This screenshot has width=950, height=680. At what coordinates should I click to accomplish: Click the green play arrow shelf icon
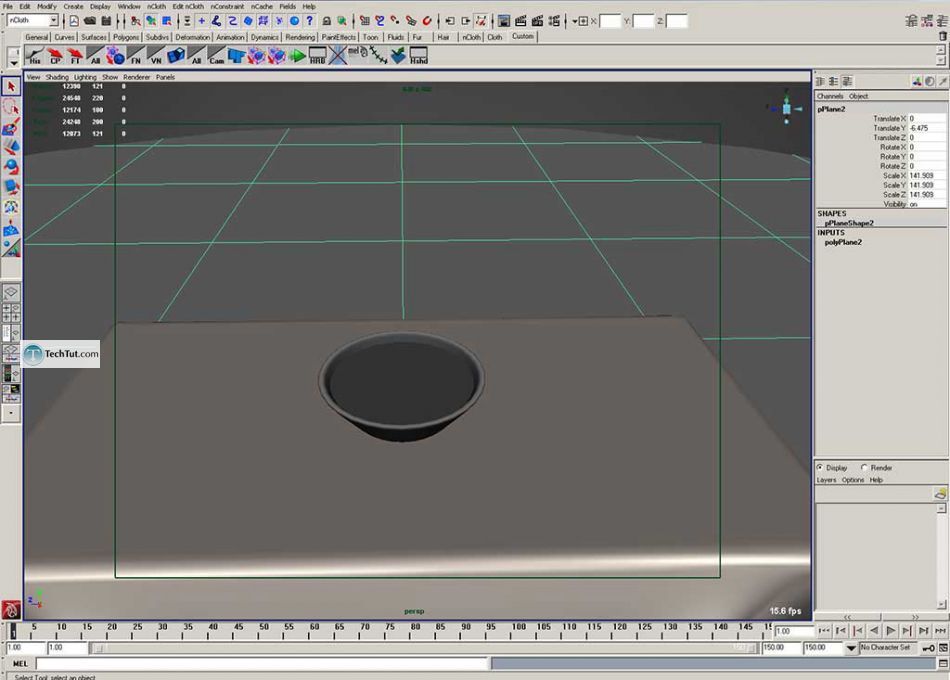pos(297,56)
